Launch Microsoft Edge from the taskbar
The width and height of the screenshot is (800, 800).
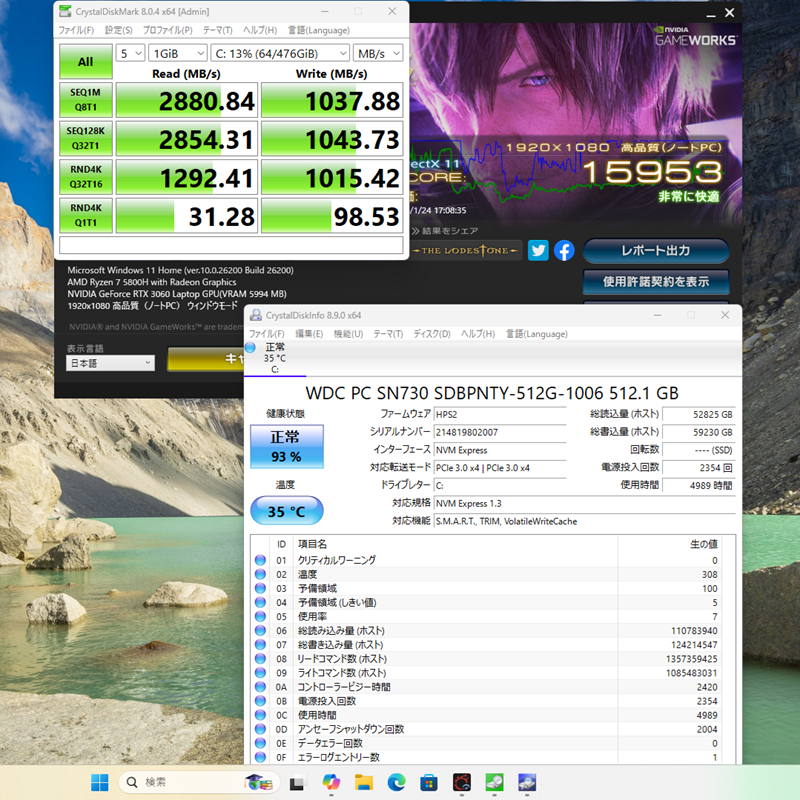click(396, 782)
